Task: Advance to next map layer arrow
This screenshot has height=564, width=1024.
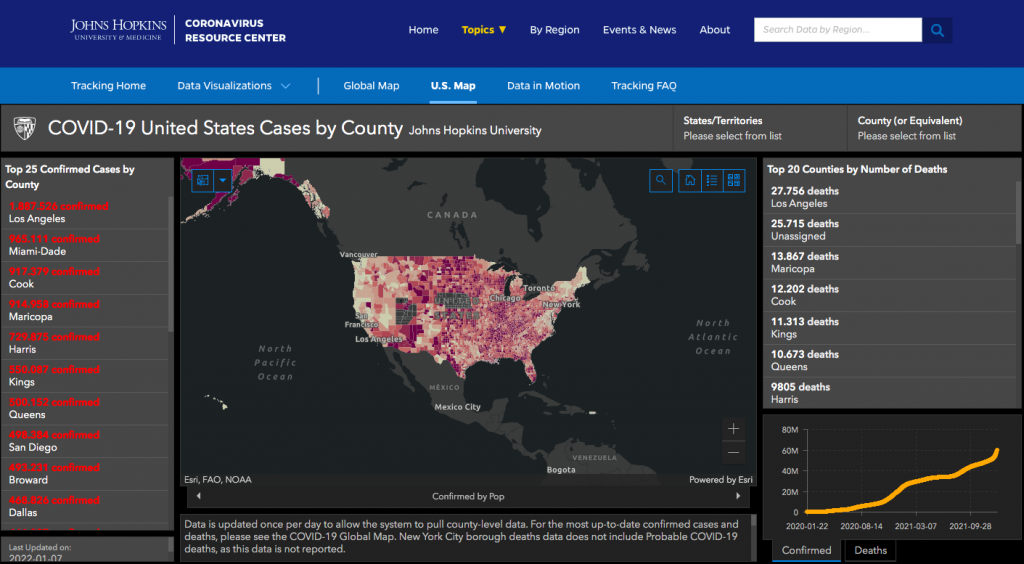Action: tap(741, 496)
